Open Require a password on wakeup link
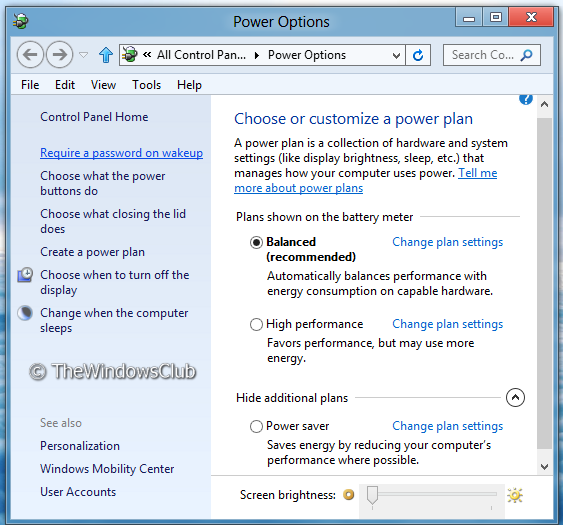Viewport: 563px width, 525px height. pyautogui.click(x=121, y=153)
